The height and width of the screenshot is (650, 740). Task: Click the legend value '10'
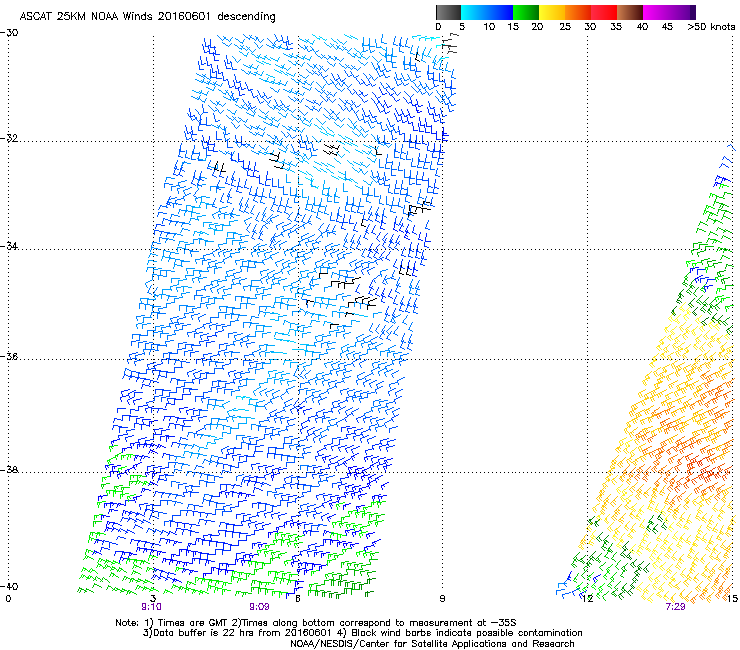coord(489,26)
